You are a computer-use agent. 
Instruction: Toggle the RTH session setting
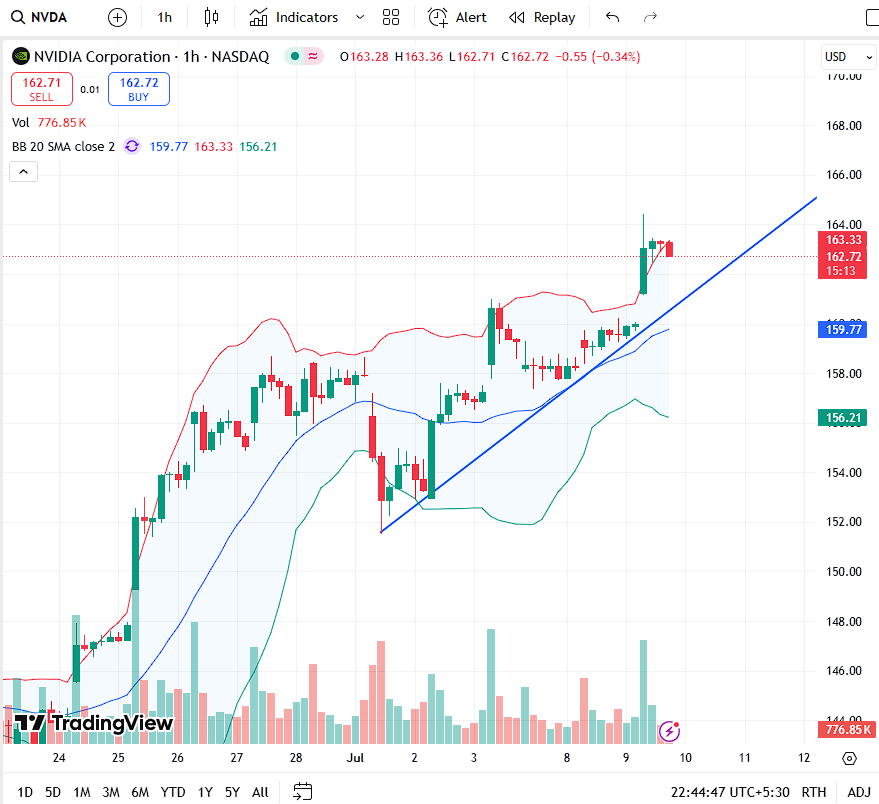click(813, 792)
